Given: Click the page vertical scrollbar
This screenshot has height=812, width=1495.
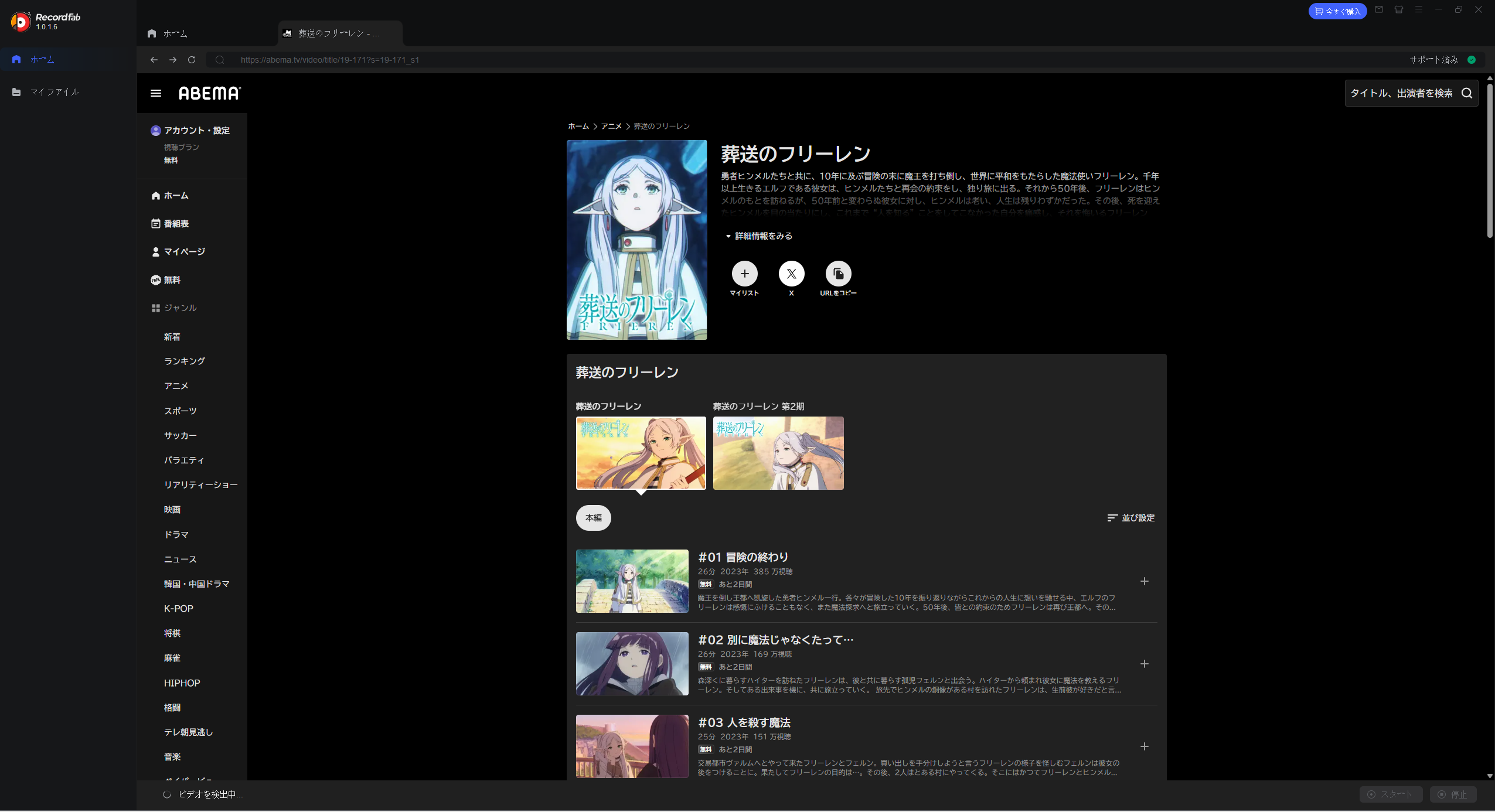Looking at the screenshot, I should pyautogui.click(x=1490, y=161).
